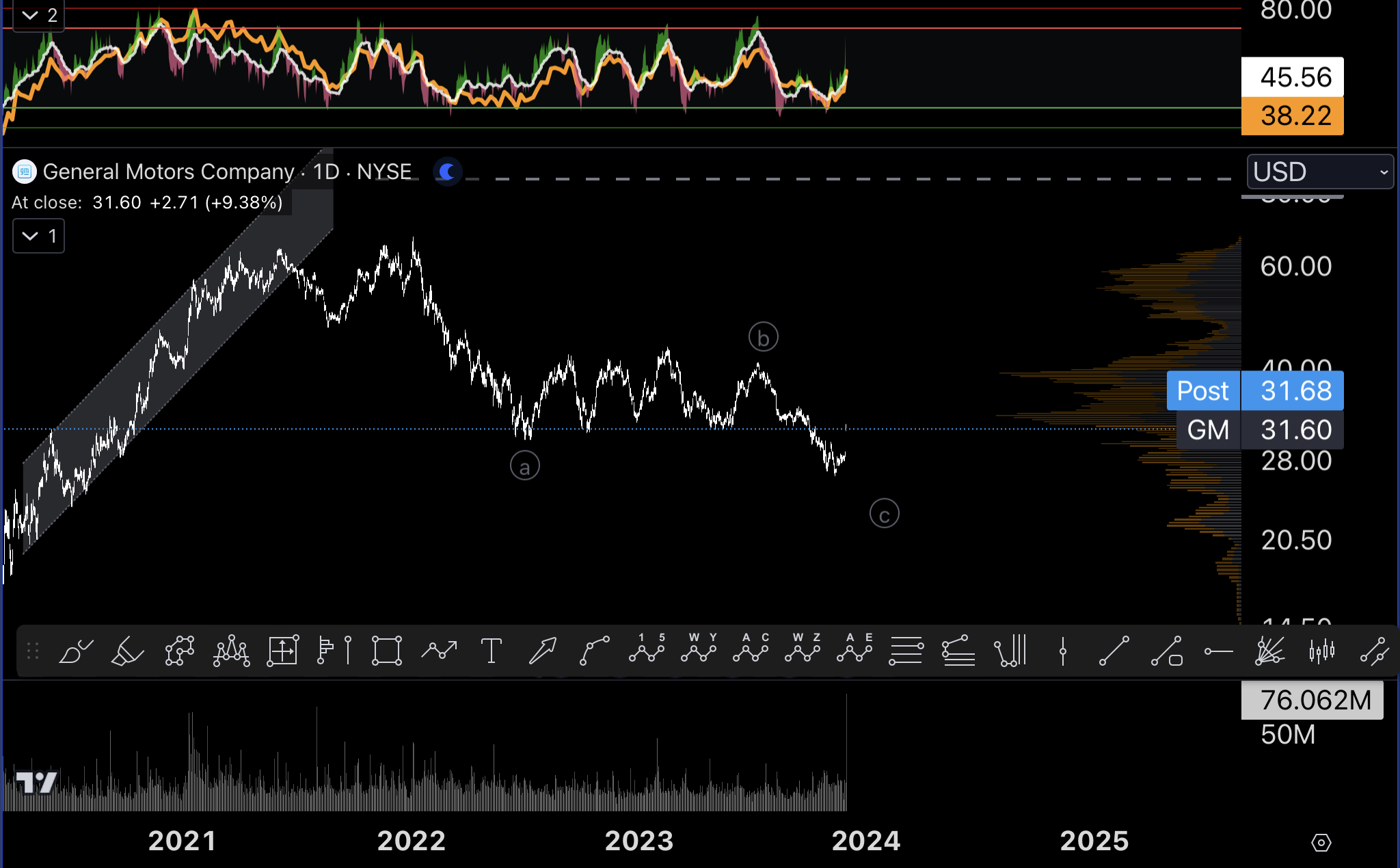Select the Gann Fan tool
Screen dimensions: 1400x868
1270,651
